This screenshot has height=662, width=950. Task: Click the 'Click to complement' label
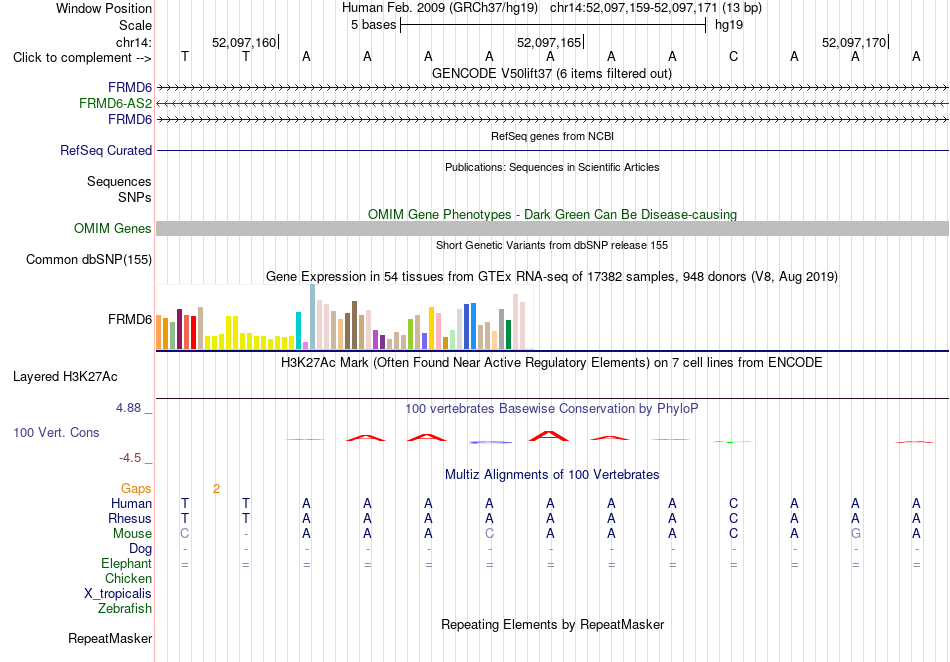click(x=82, y=58)
